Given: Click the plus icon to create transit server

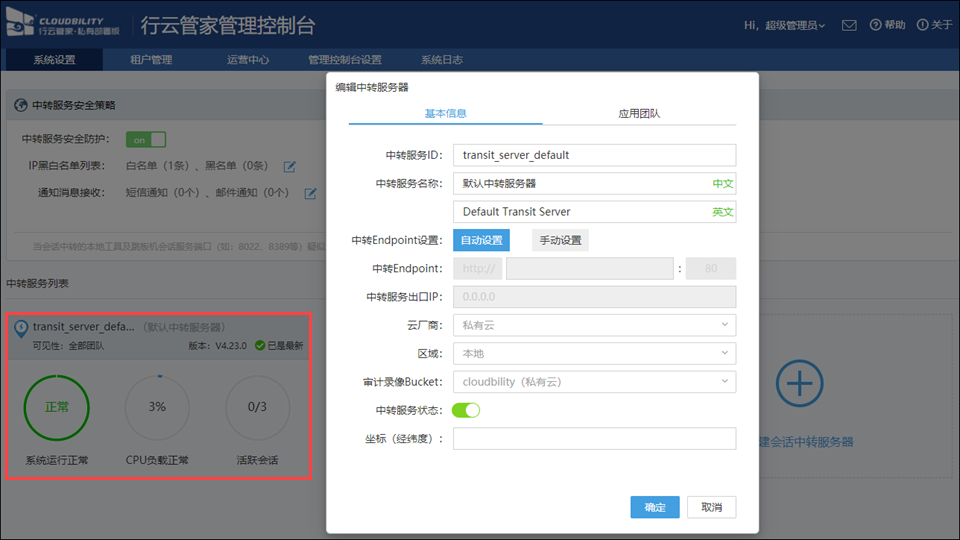Looking at the screenshot, I should click(x=800, y=383).
